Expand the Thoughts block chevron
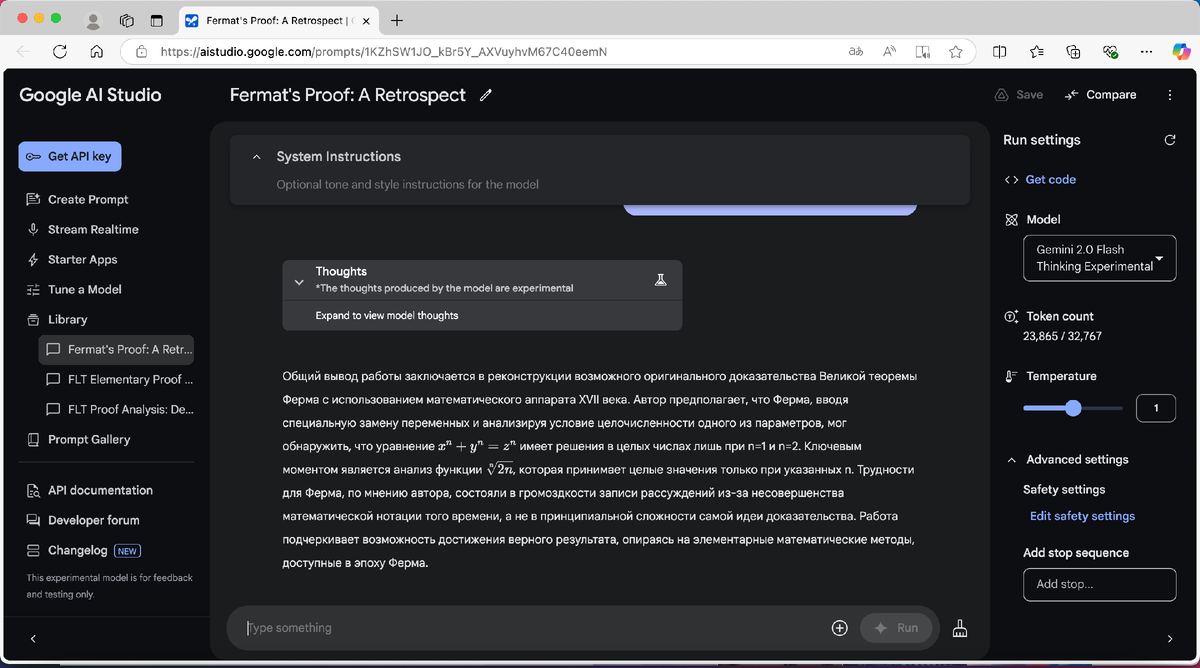 click(x=298, y=282)
